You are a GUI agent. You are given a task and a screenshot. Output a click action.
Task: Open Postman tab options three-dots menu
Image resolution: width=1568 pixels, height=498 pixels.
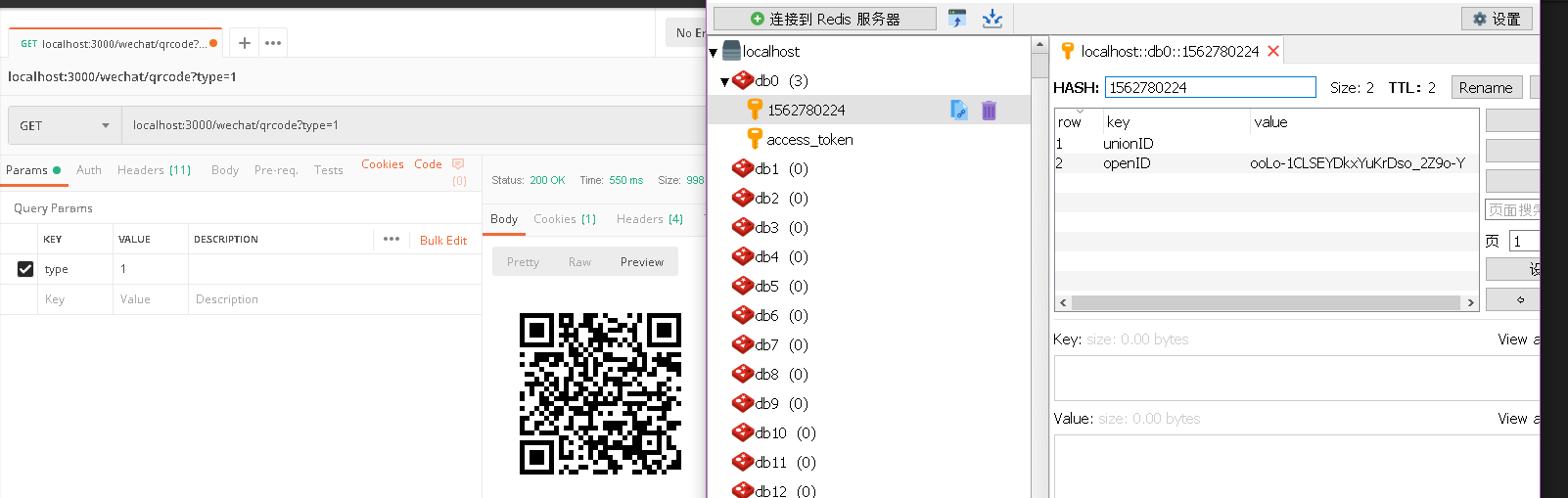tap(273, 43)
